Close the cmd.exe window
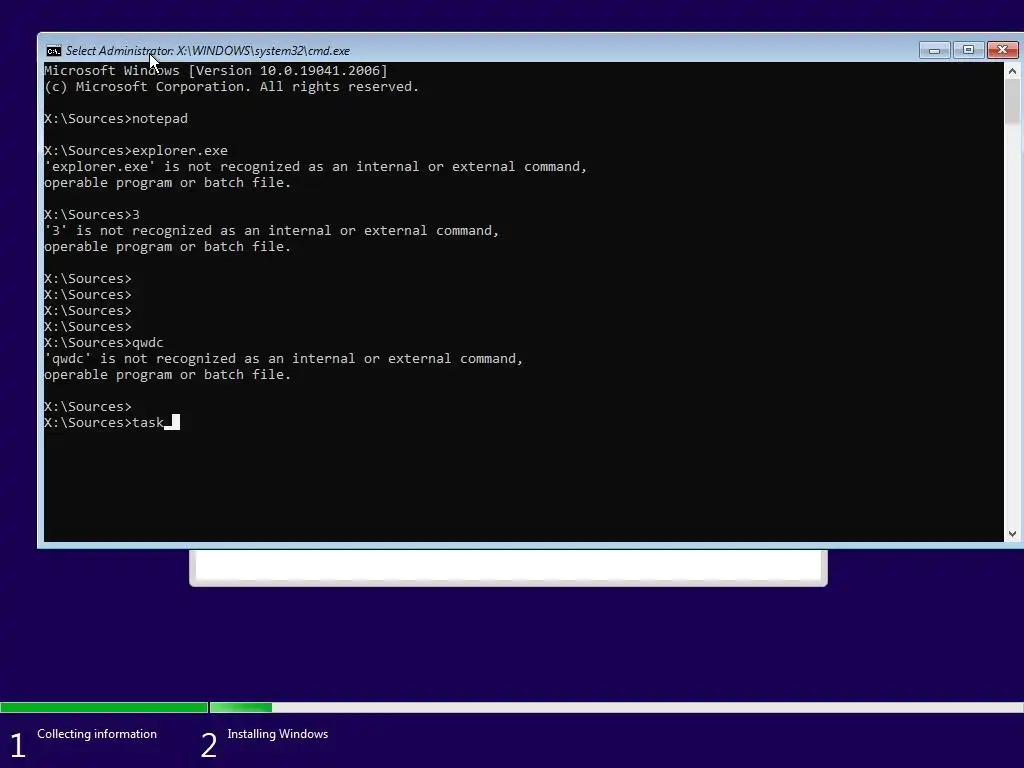The height and width of the screenshot is (768, 1024). click(x=1002, y=50)
